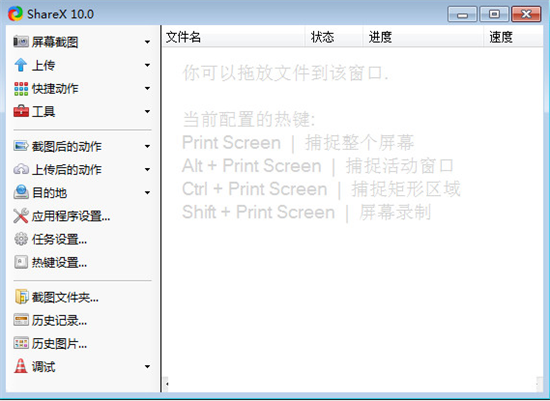Click the ShareX logo in title bar
550x401 pixels.
click(15, 14)
